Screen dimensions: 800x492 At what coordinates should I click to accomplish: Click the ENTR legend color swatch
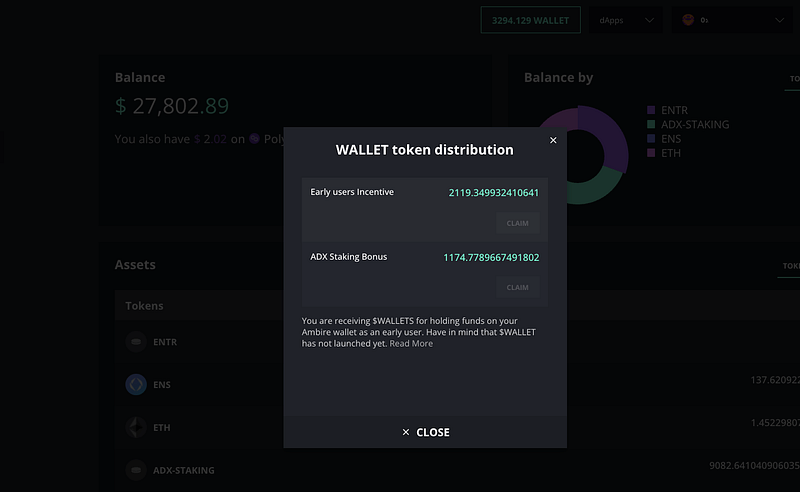(651, 110)
